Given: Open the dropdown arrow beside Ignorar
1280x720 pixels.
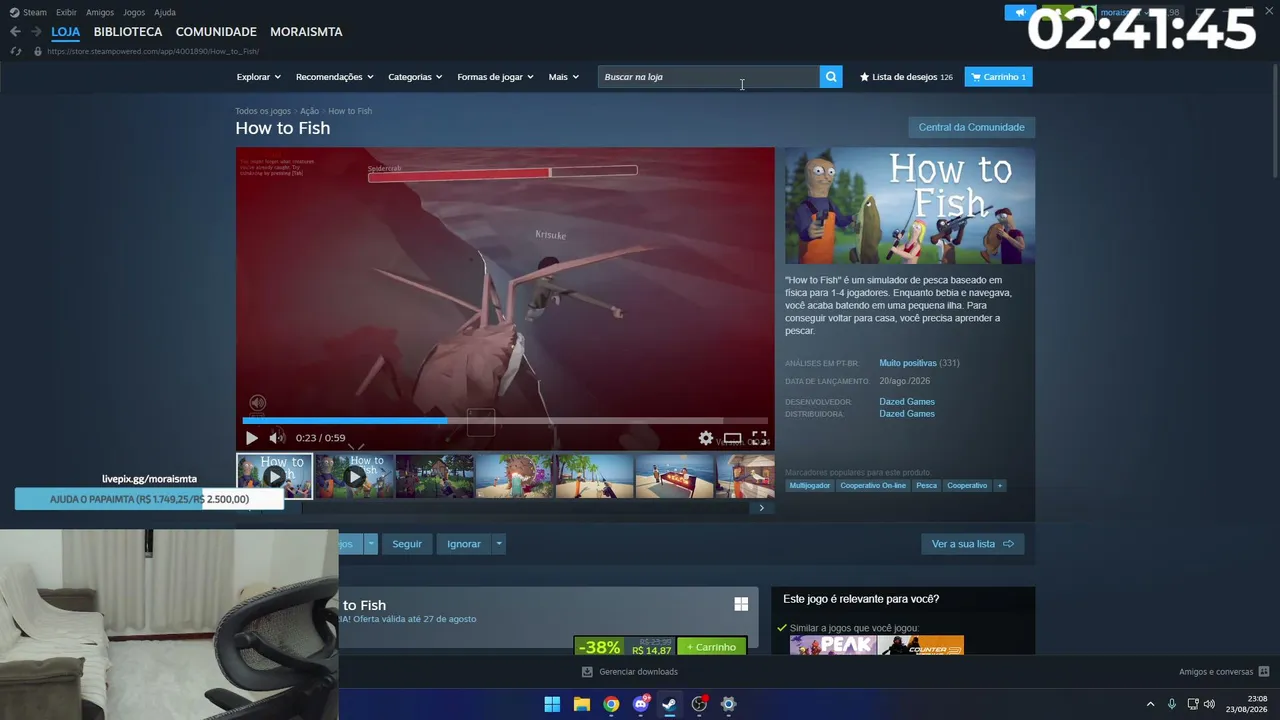Looking at the screenshot, I should coord(498,544).
